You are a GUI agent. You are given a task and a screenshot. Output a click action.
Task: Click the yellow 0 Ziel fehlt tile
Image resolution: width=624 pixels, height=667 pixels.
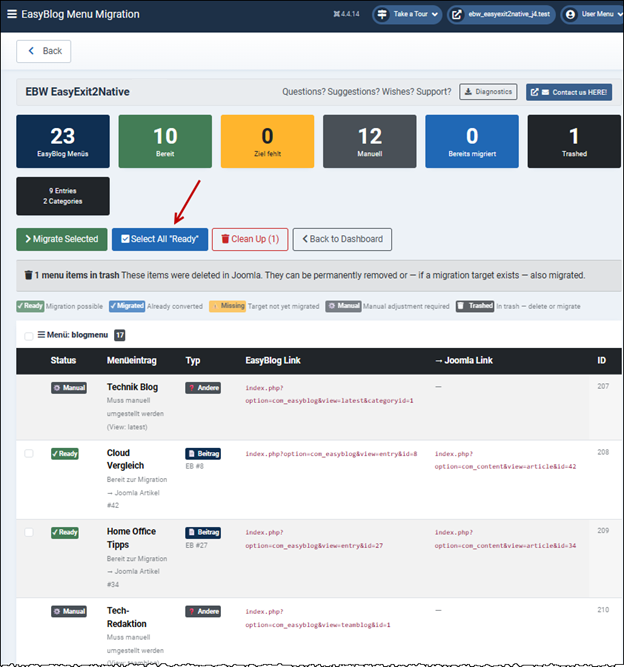pos(268,141)
